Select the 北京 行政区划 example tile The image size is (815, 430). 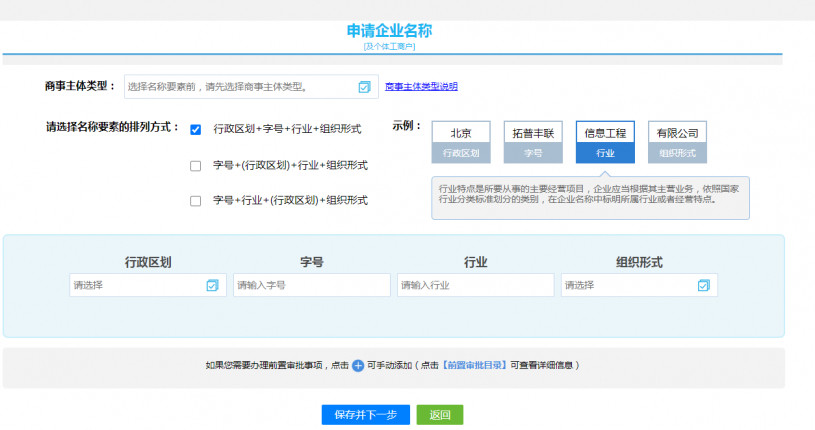(461, 142)
